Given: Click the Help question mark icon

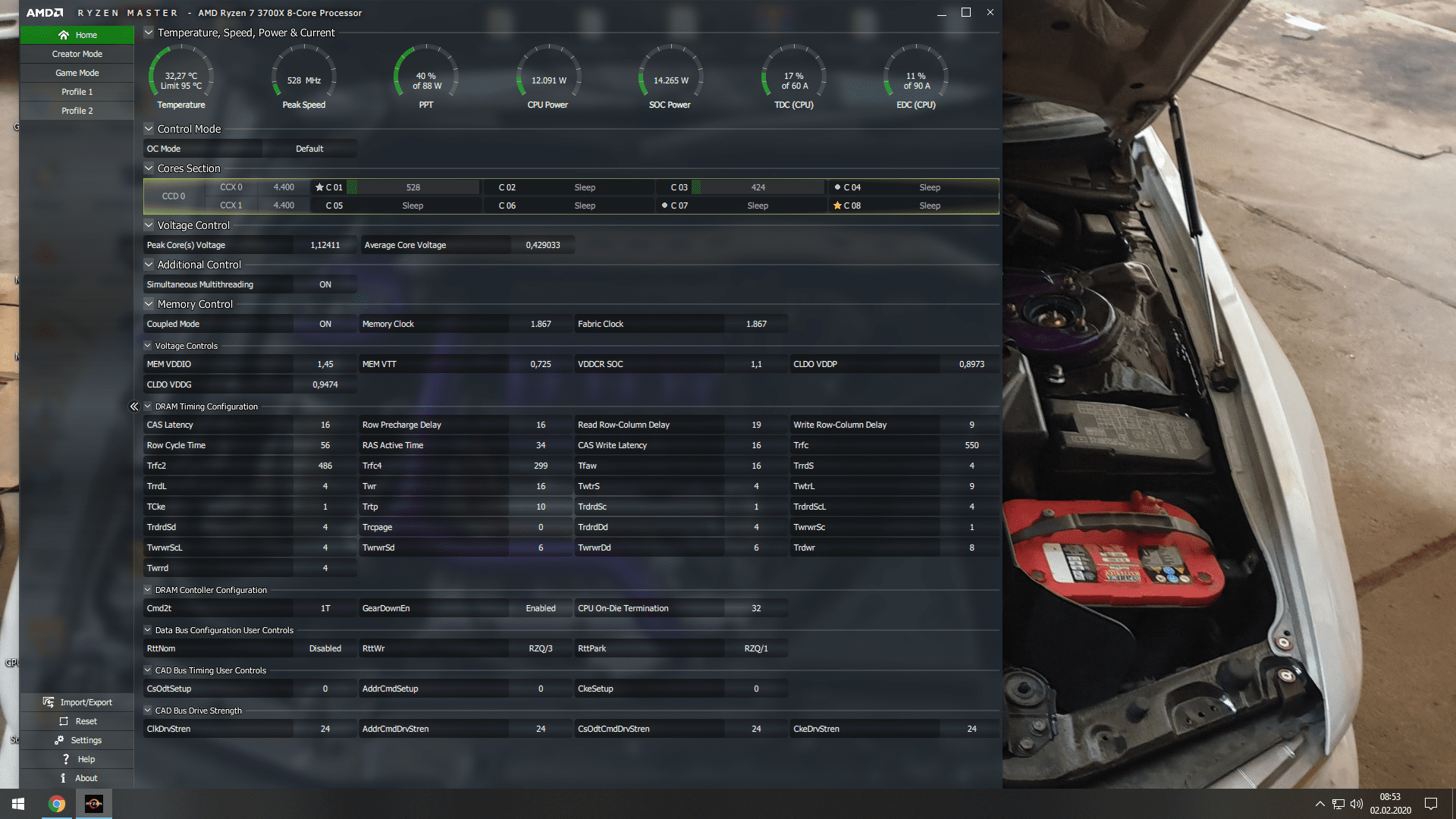Looking at the screenshot, I should (66, 759).
